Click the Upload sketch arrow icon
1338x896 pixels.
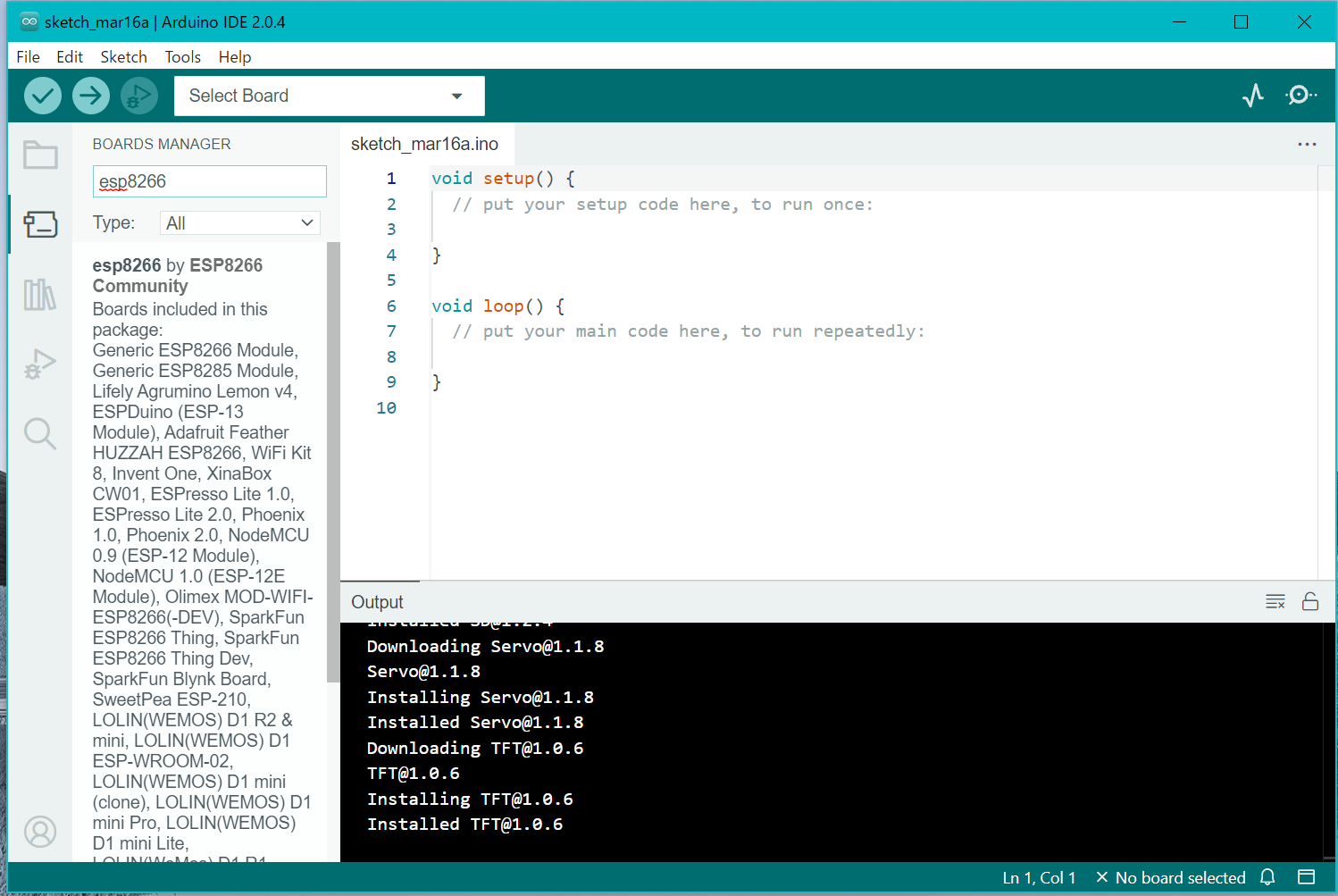pos(90,96)
